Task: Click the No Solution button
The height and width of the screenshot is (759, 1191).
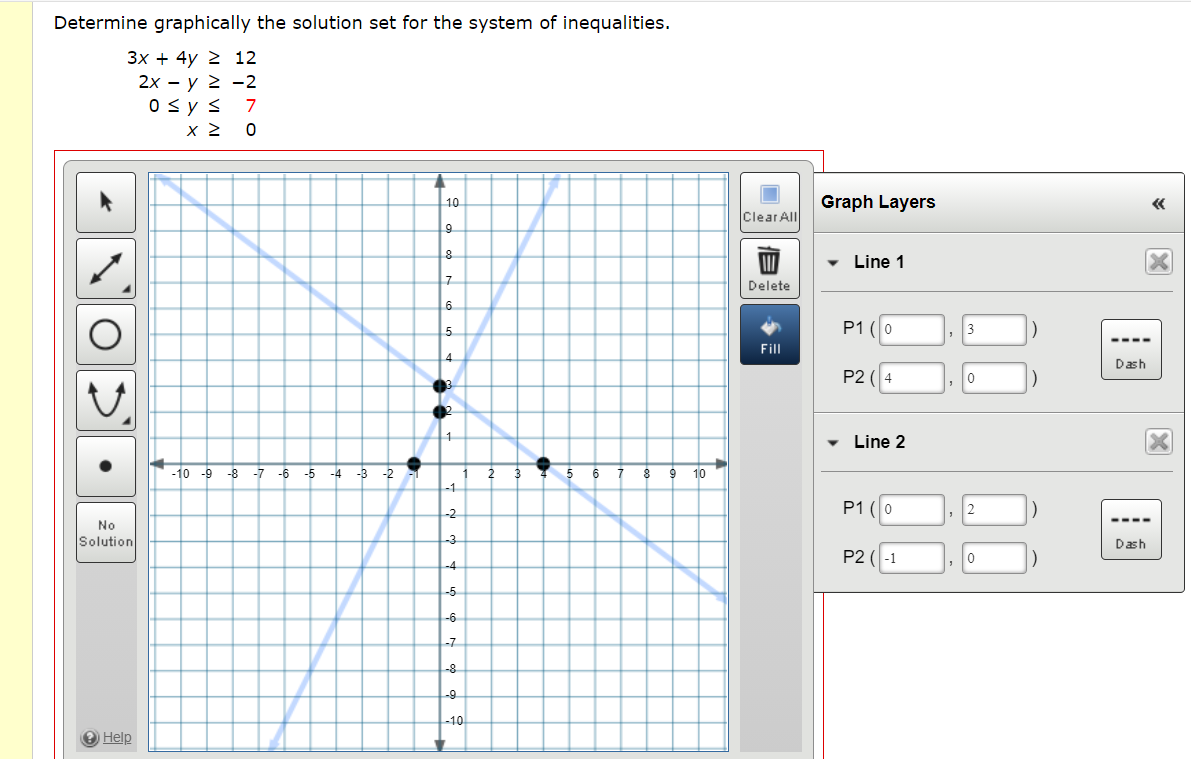Action: click(x=105, y=531)
